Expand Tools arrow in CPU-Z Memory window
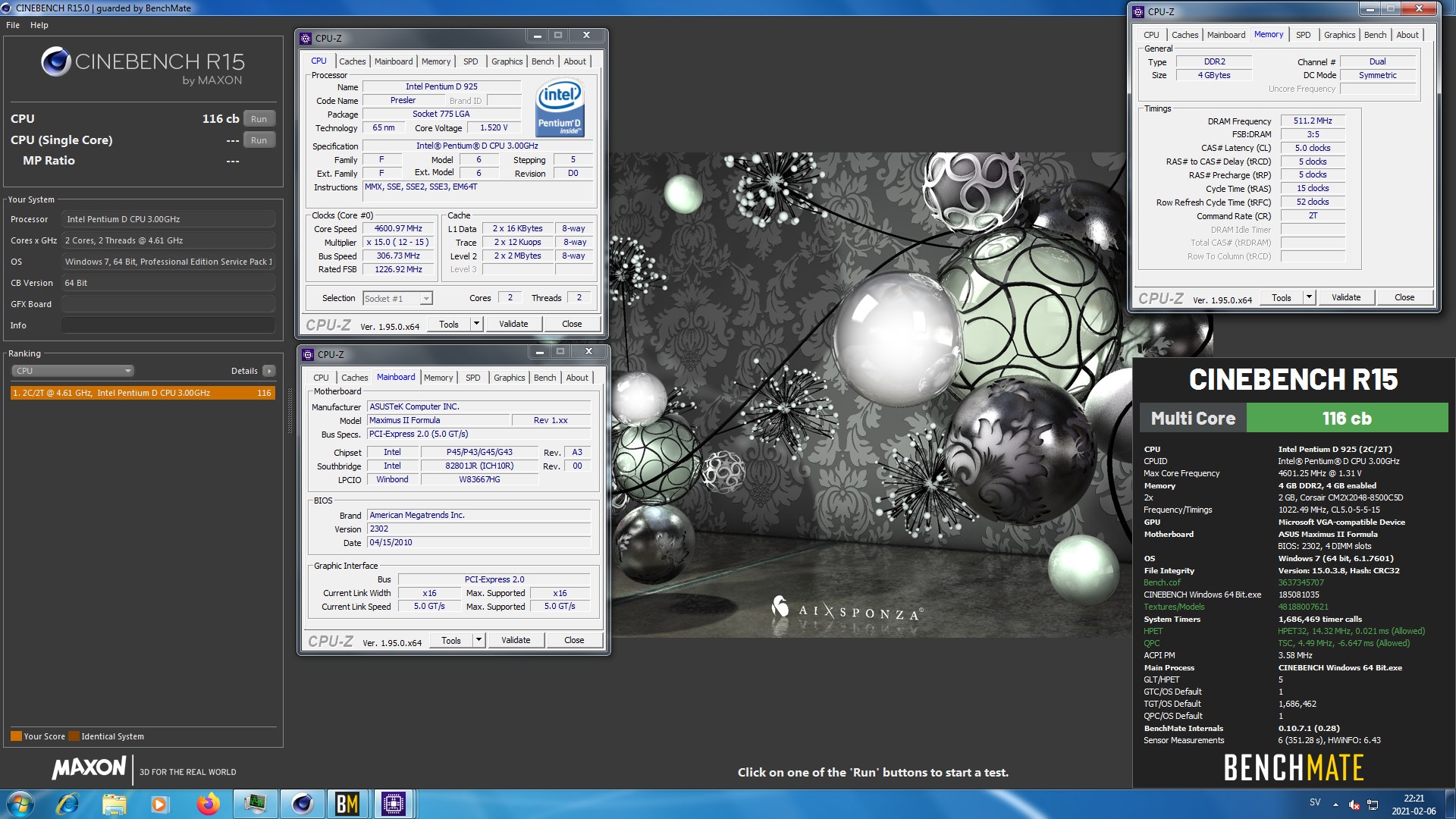This screenshot has width=1456, height=819. 1309,297
